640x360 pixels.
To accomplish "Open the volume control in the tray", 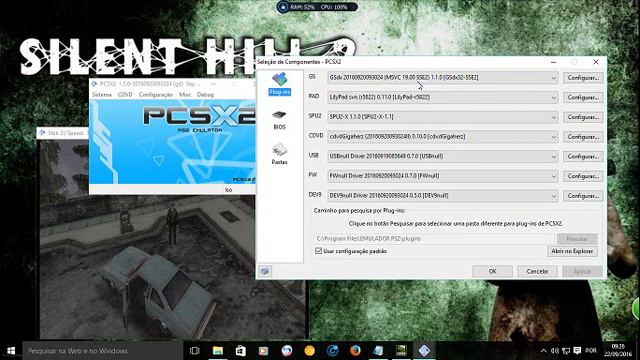I will click(554, 351).
